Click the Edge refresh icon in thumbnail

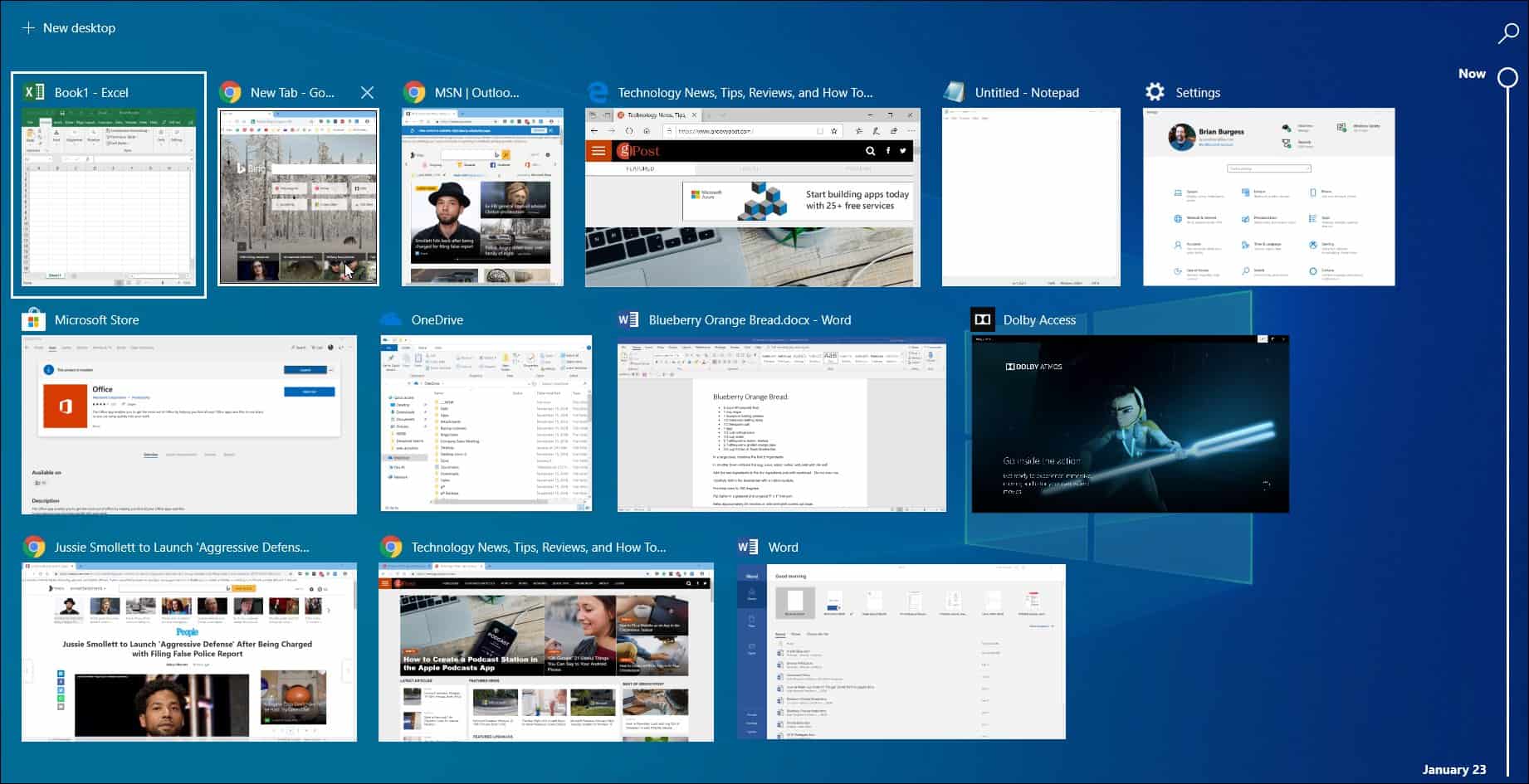(628, 131)
